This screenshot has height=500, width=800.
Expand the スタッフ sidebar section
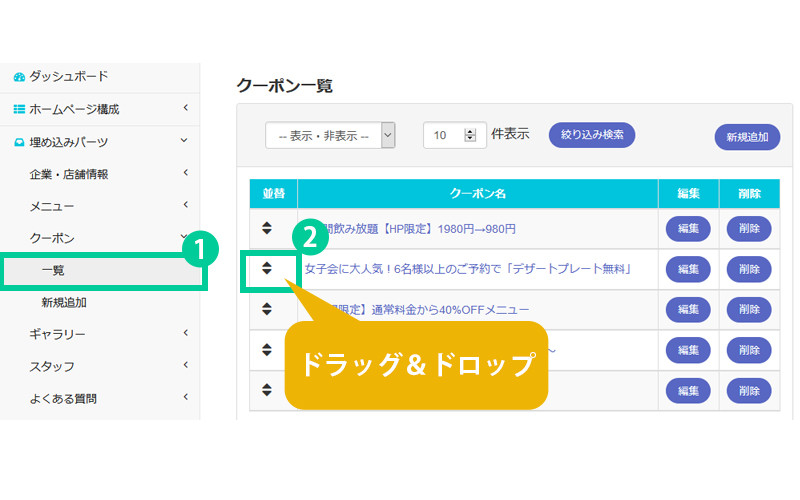tap(186, 365)
